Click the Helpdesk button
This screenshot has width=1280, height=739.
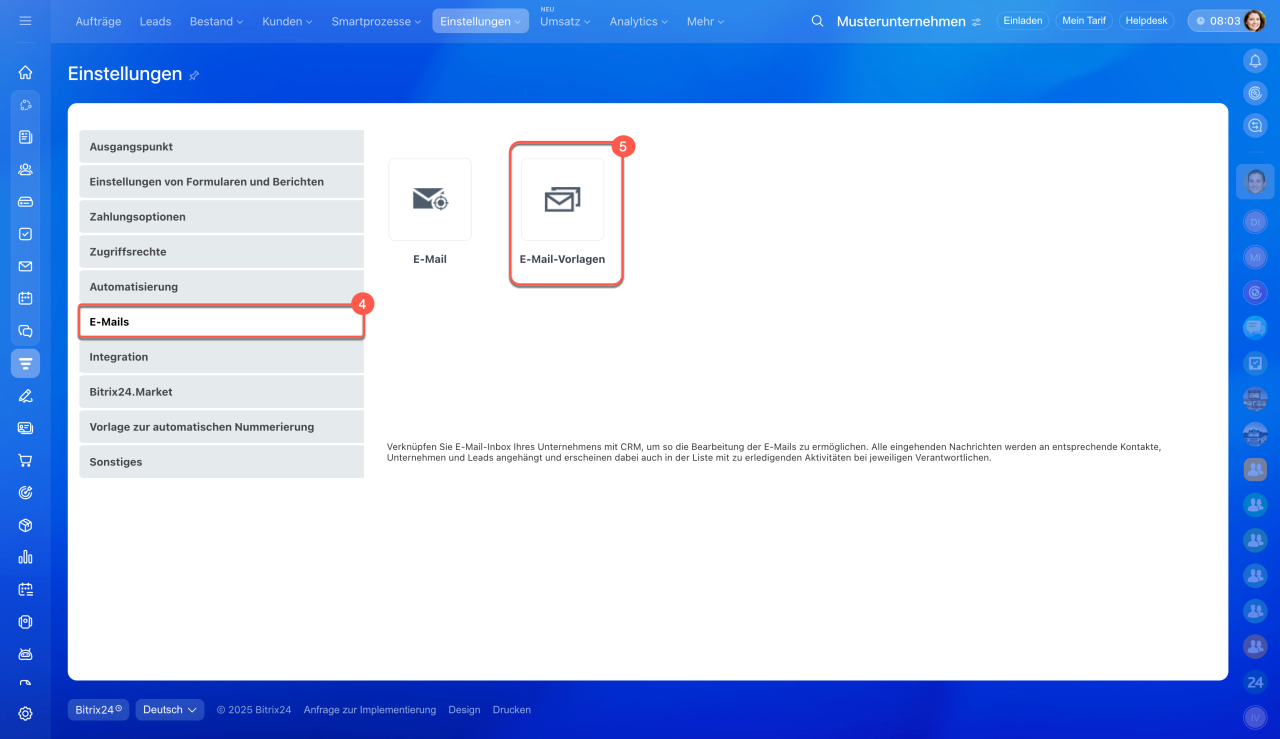click(1146, 21)
